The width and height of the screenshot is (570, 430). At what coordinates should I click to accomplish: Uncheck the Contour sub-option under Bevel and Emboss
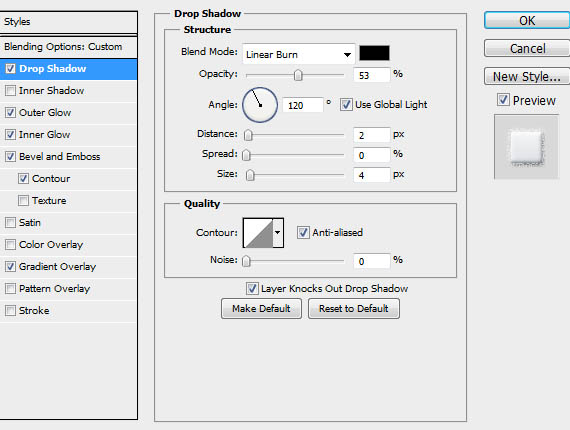[x=24, y=178]
